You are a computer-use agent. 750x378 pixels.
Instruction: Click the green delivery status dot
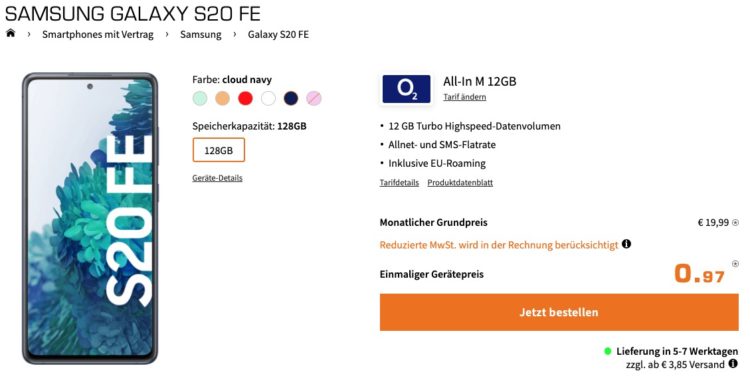607,351
